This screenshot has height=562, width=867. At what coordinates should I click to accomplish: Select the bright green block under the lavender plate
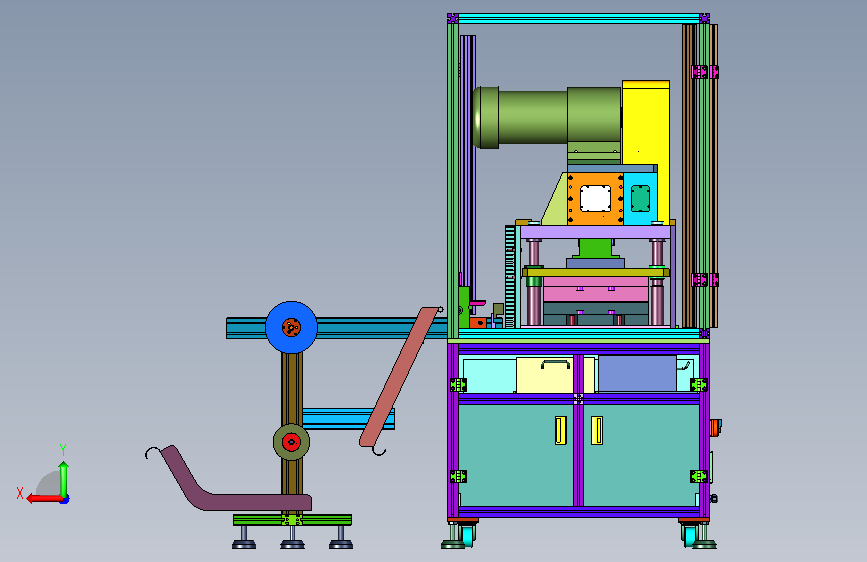pyautogui.click(x=596, y=248)
